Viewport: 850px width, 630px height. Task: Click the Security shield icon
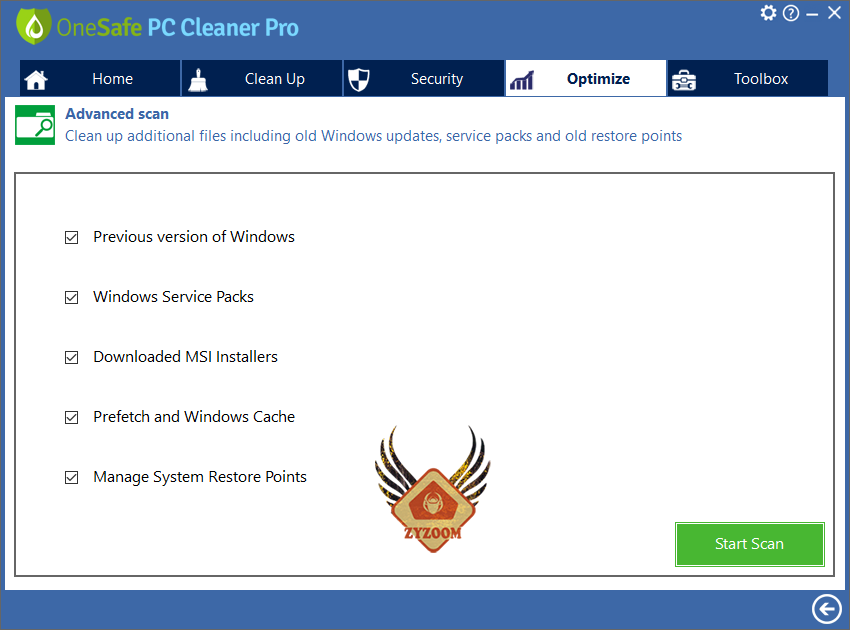tap(358, 80)
